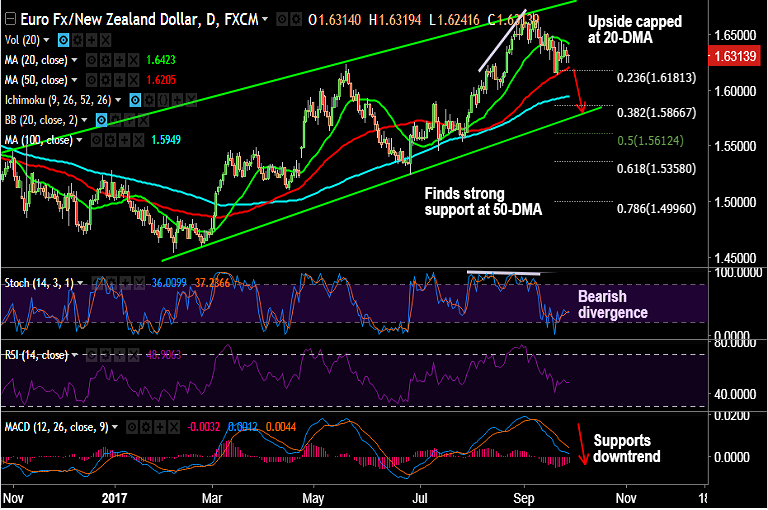Toggle RSI (14, close) visibility eye

pyautogui.click(x=91, y=355)
